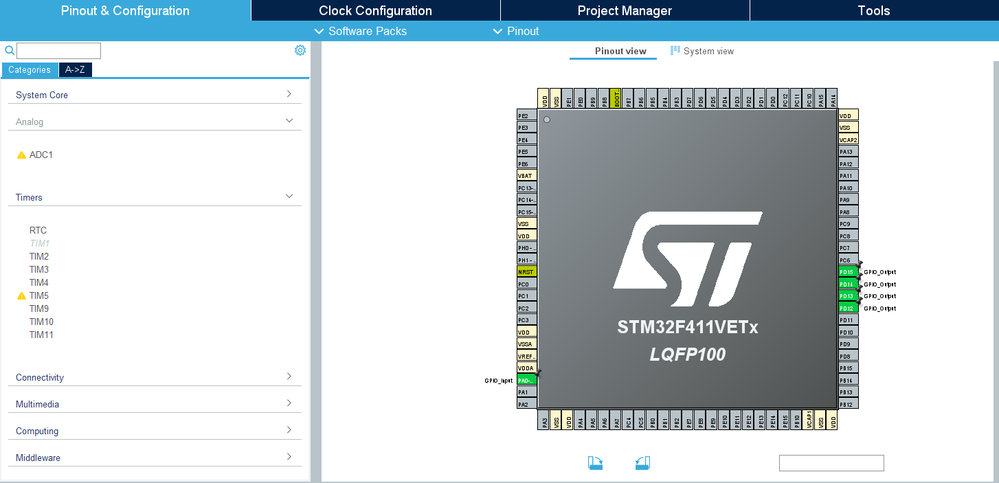Screen dimensions: 999x483
Task: Expand the System Core category
Action: 155,94
